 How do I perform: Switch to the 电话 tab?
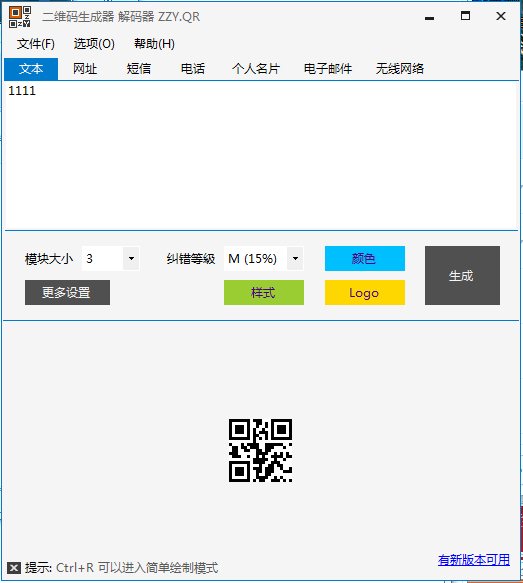(193, 69)
